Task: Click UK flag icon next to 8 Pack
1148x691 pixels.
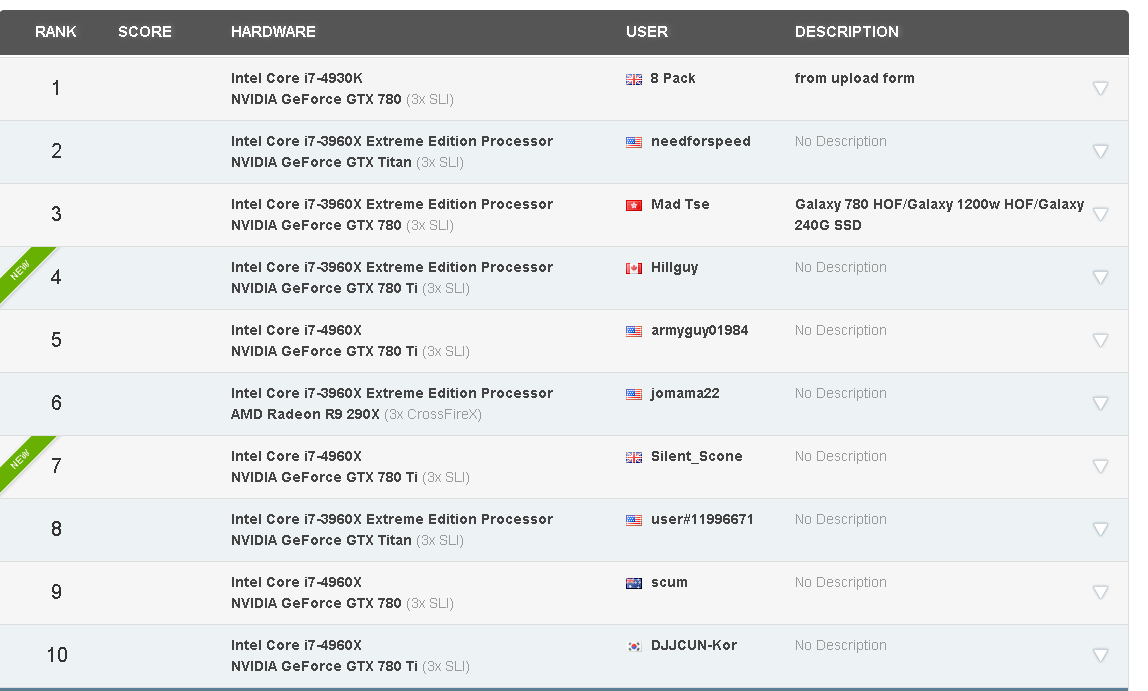Action: pyautogui.click(x=633, y=79)
